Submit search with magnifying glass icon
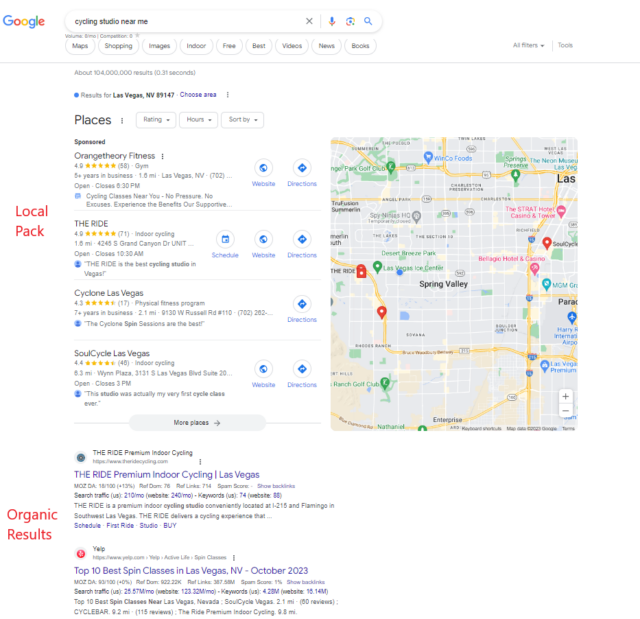The image size is (640, 619). [x=368, y=21]
